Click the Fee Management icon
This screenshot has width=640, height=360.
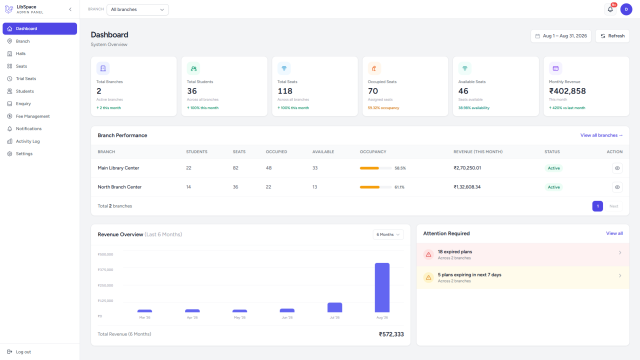9,116
